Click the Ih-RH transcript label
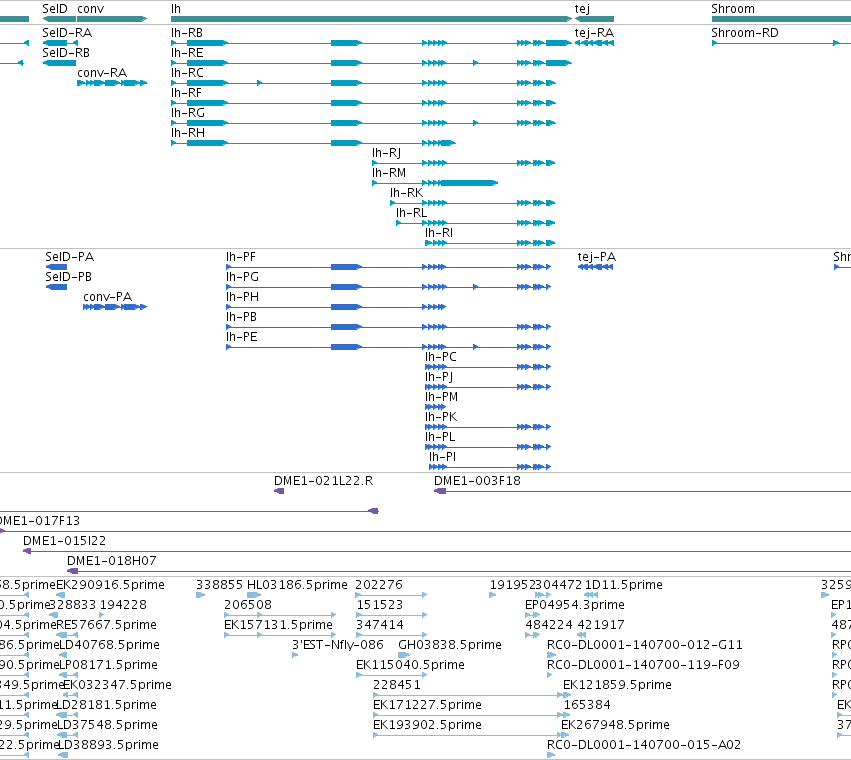851x760 pixels. 188,133
